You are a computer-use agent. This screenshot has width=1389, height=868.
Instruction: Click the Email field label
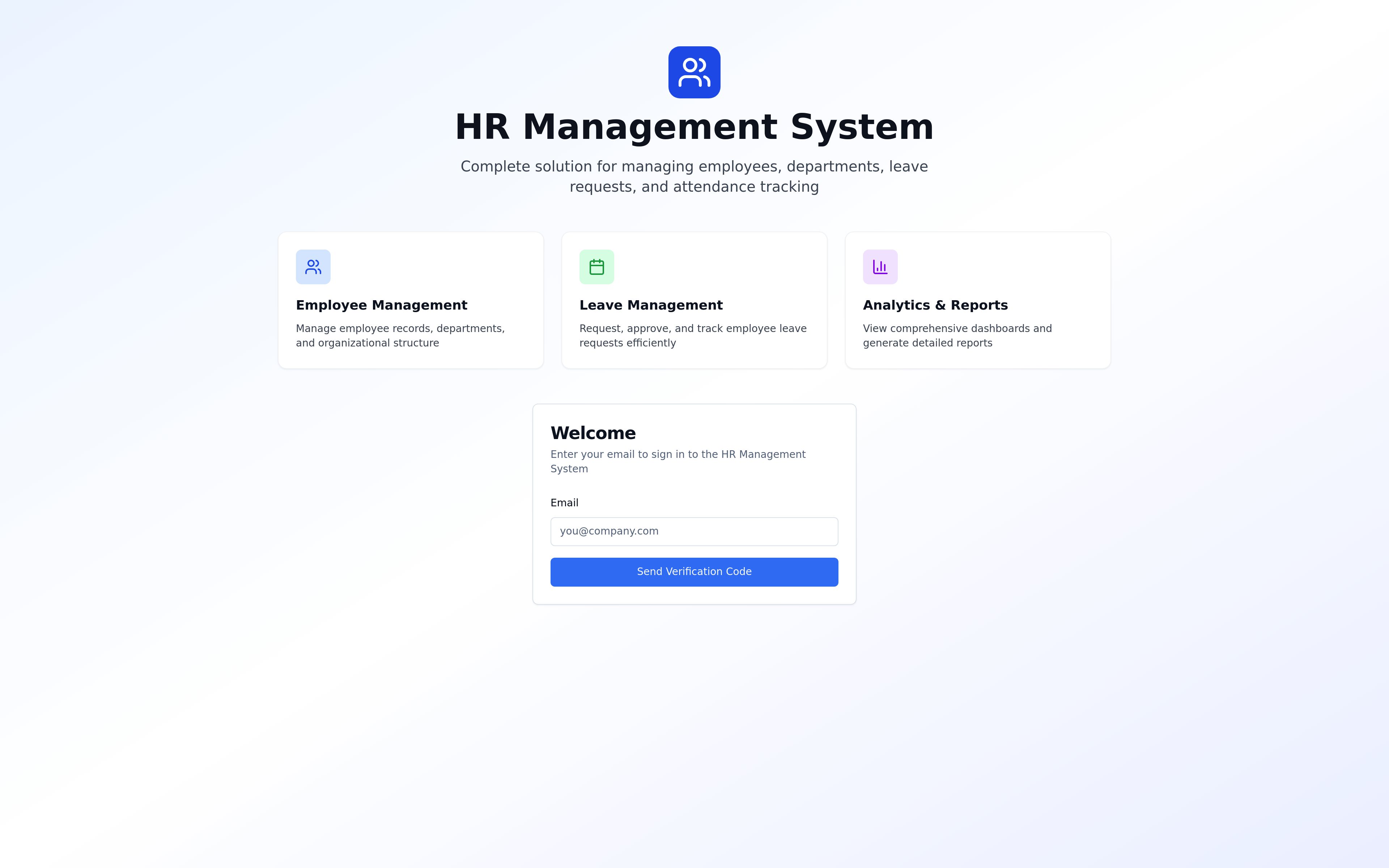(564, 503)
